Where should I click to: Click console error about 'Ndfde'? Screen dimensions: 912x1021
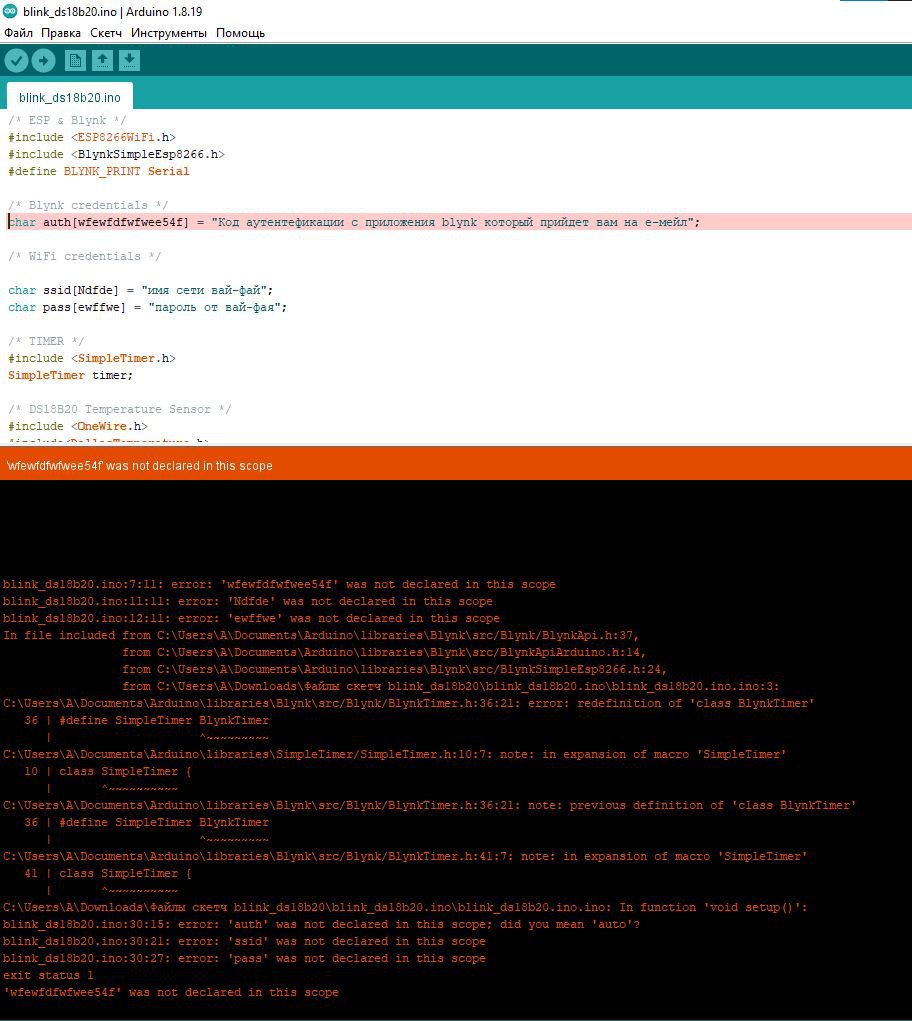[248, 601]
